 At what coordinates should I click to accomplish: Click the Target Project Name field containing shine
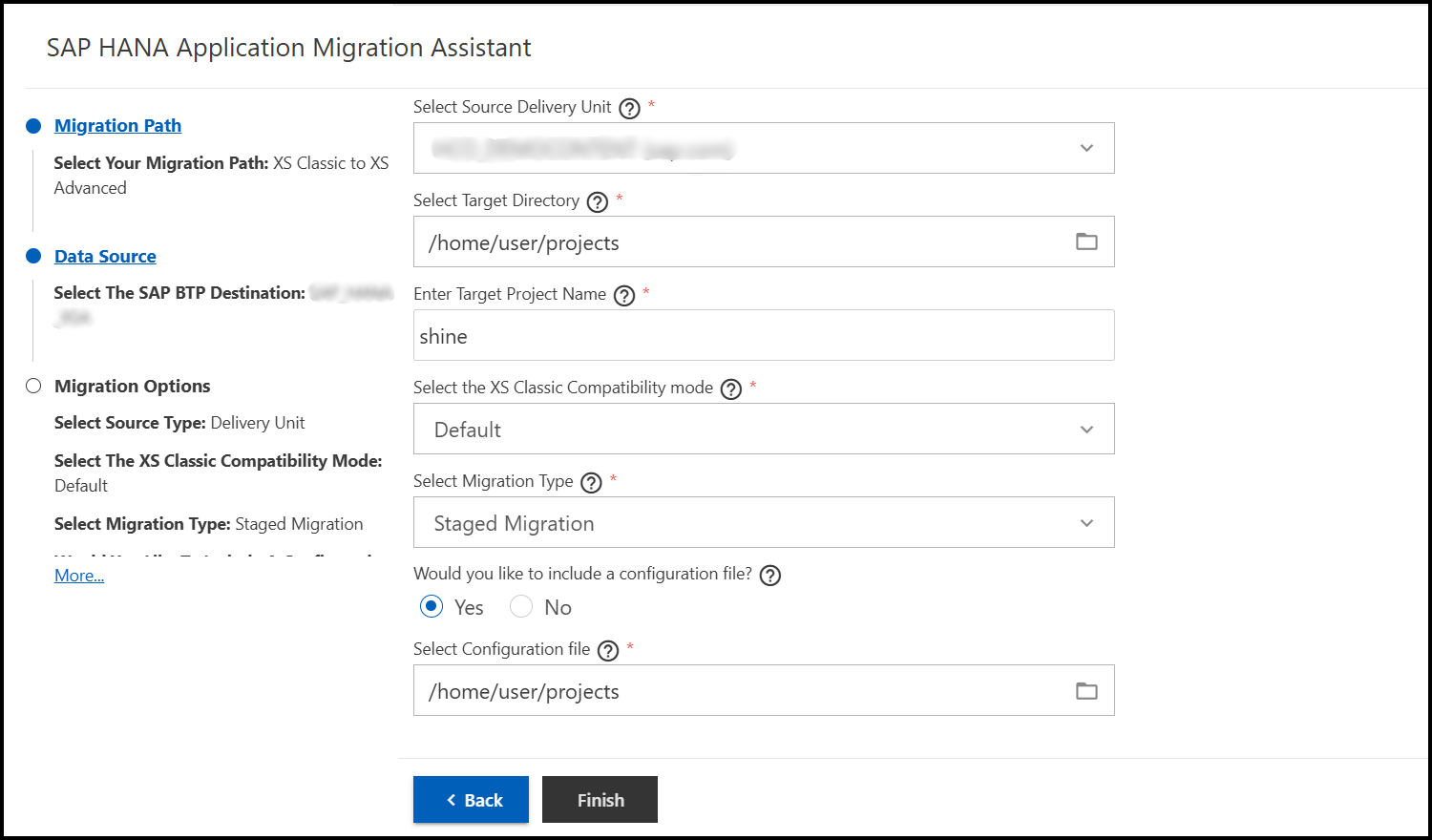(x=764, y=335)
